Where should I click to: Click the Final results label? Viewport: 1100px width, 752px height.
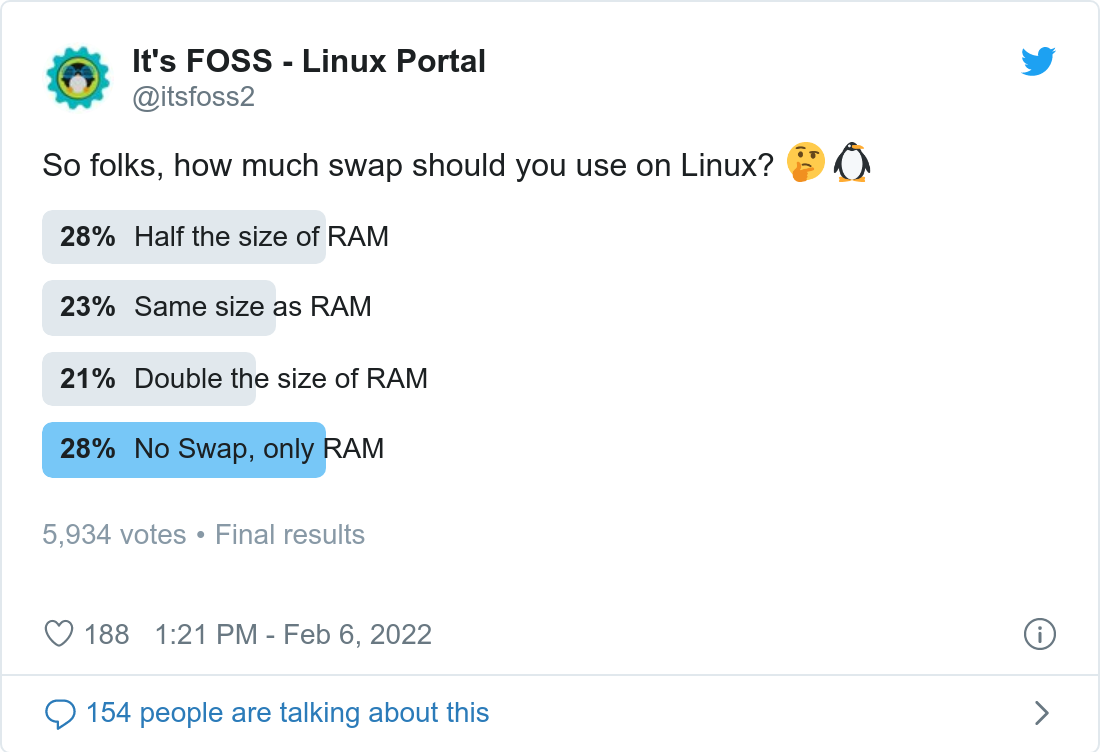pyautogui.click(x=290, y=535)
